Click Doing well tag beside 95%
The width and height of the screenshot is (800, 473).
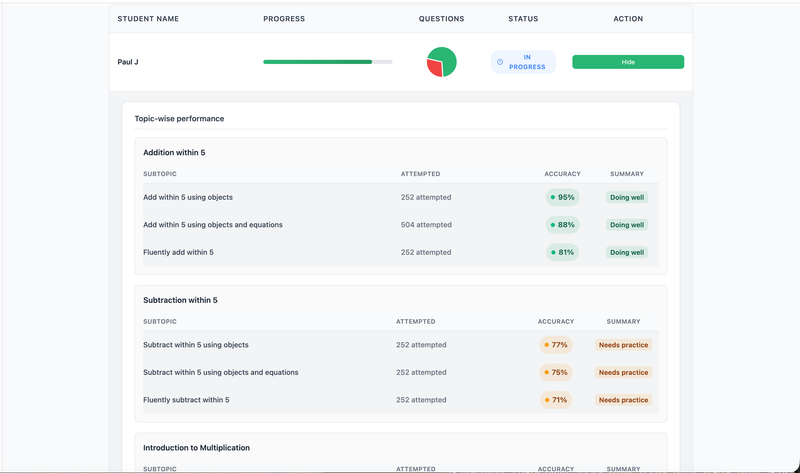[627, 197]
